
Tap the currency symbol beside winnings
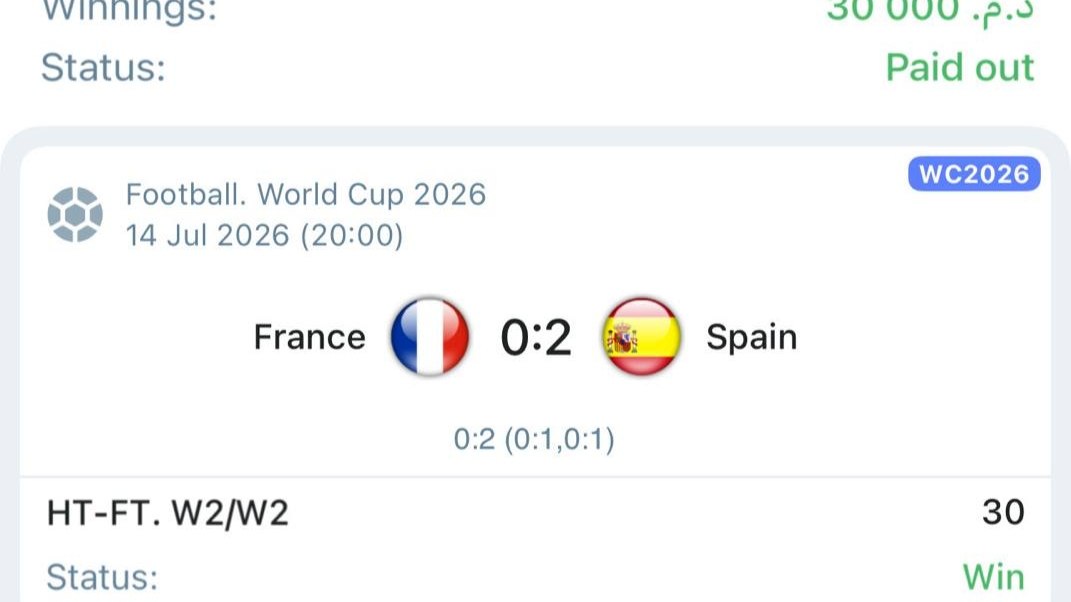1002,12
